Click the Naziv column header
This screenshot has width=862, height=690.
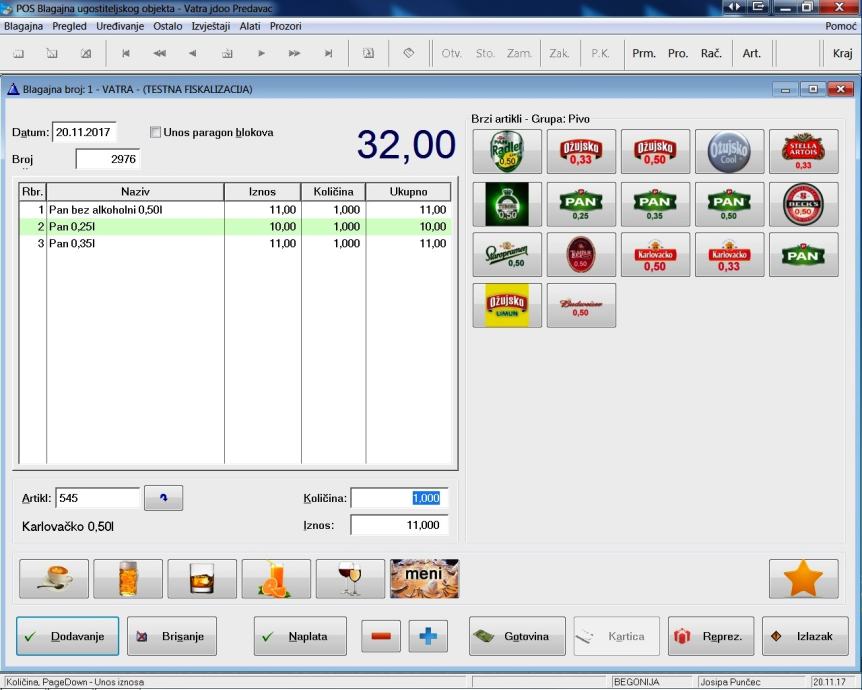click(x=135, y=192)
